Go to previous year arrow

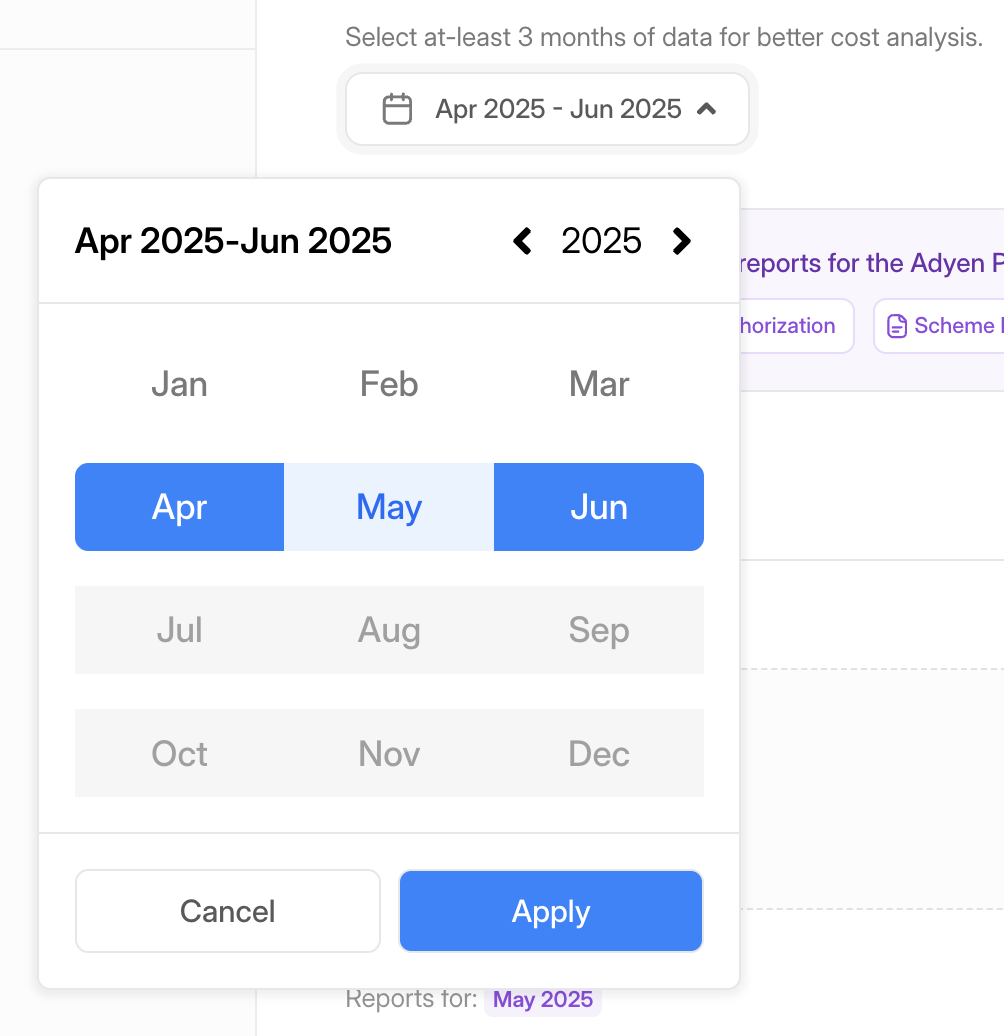click(x=522, y=241)
